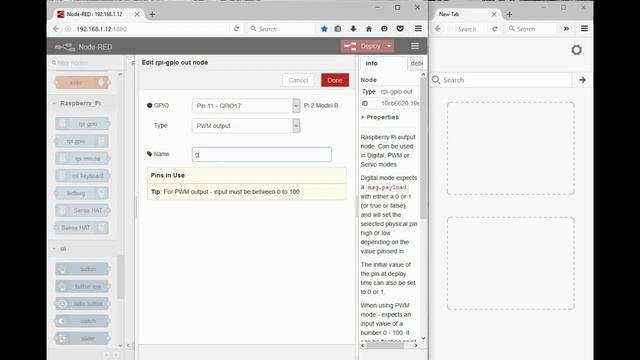Click the home icon in toolbar
The image size is (640, 360).
tap(369, 29)
